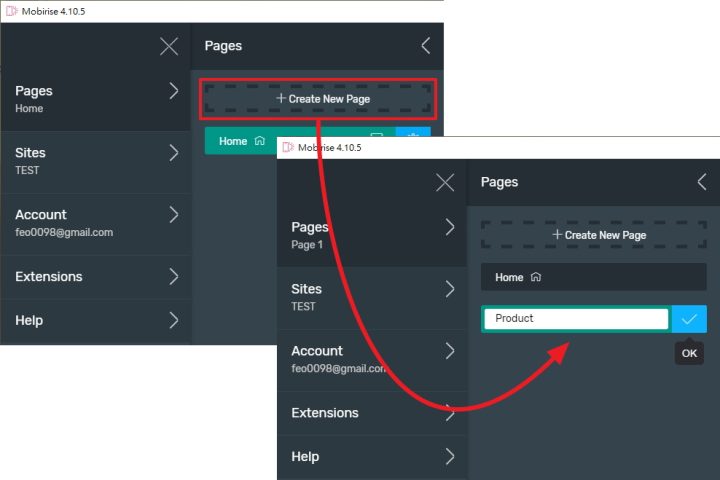This screenshot has width=720, height=480.
Task: Close the side menu with X in front window
Action: (x=445, y=183)
